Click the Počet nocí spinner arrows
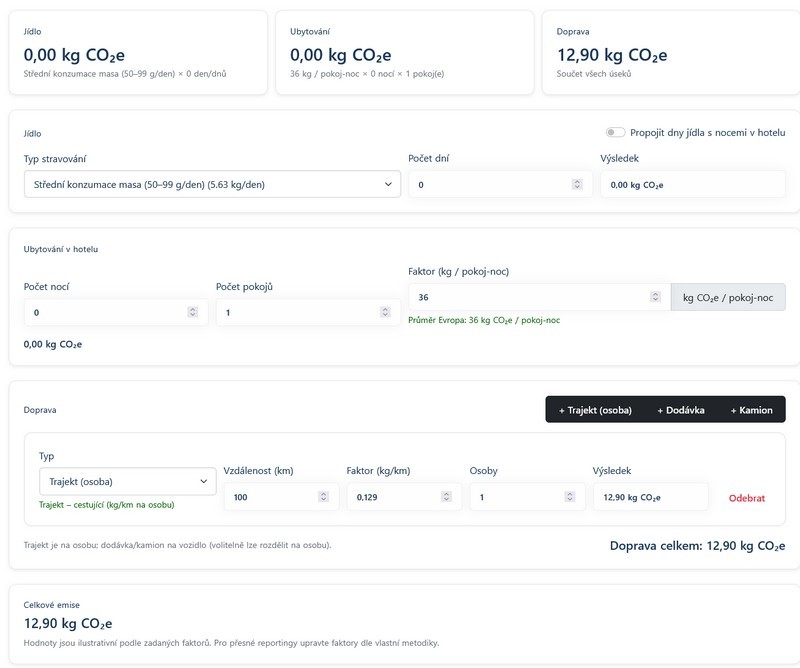Image resolution: width=800 pixels, height=668 pixels. tap(193, 312)
